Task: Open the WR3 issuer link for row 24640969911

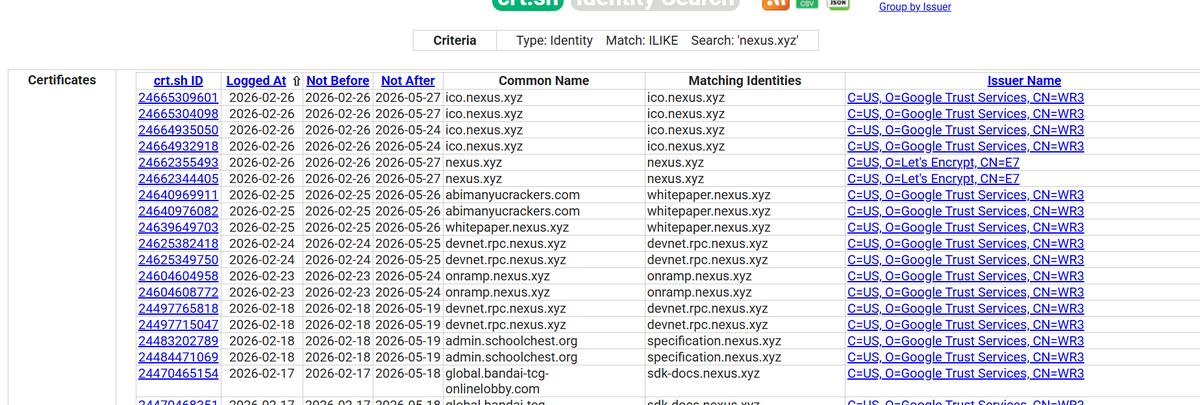Action: coord(965,195)
